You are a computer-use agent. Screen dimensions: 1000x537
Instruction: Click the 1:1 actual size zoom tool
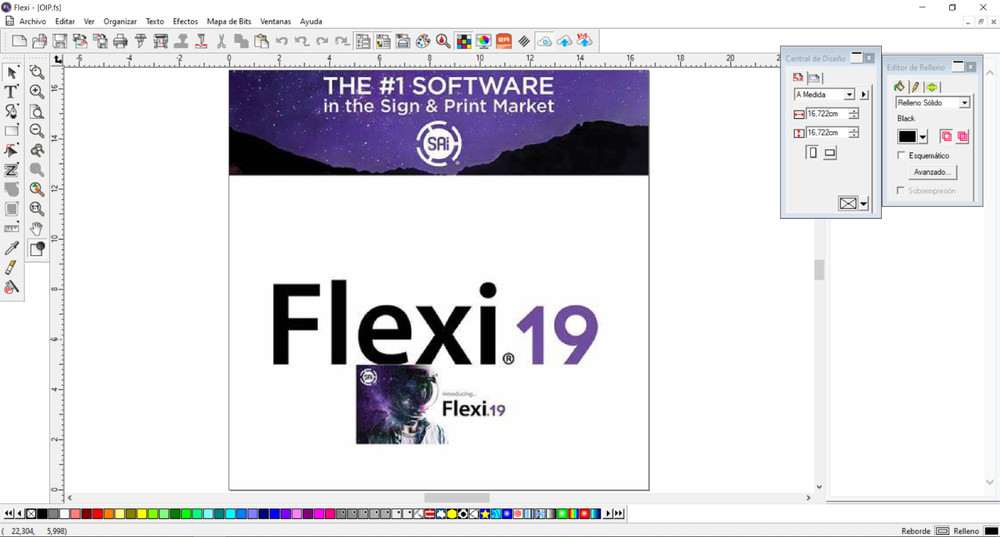(x=37, y=209)
